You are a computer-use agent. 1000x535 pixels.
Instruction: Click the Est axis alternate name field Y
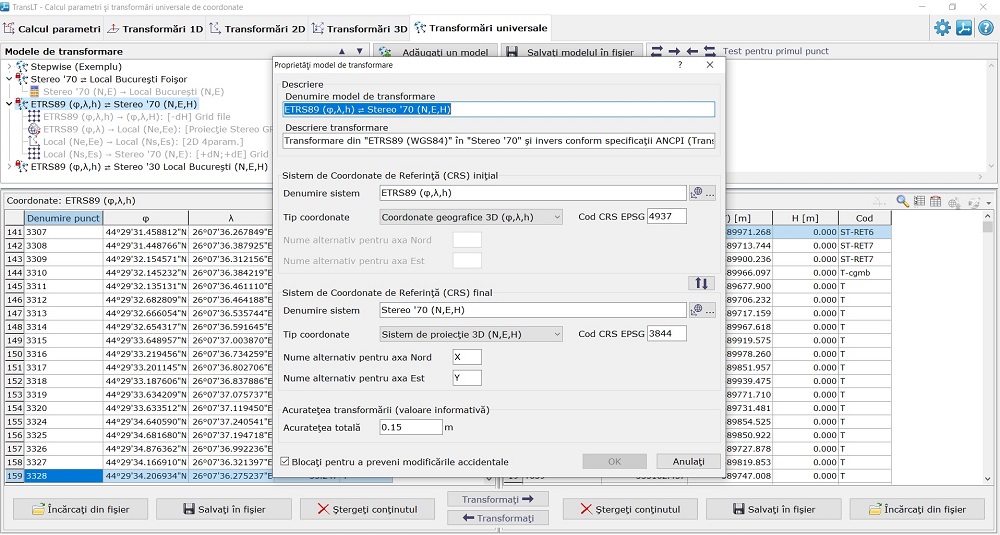click(x=467, y=378)
